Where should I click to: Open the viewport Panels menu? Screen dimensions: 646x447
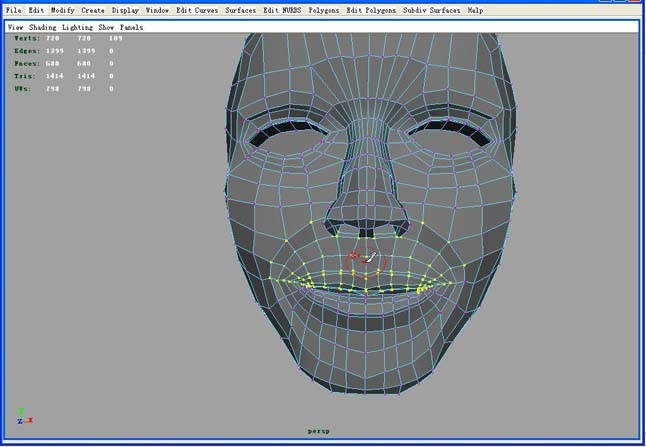131,27
